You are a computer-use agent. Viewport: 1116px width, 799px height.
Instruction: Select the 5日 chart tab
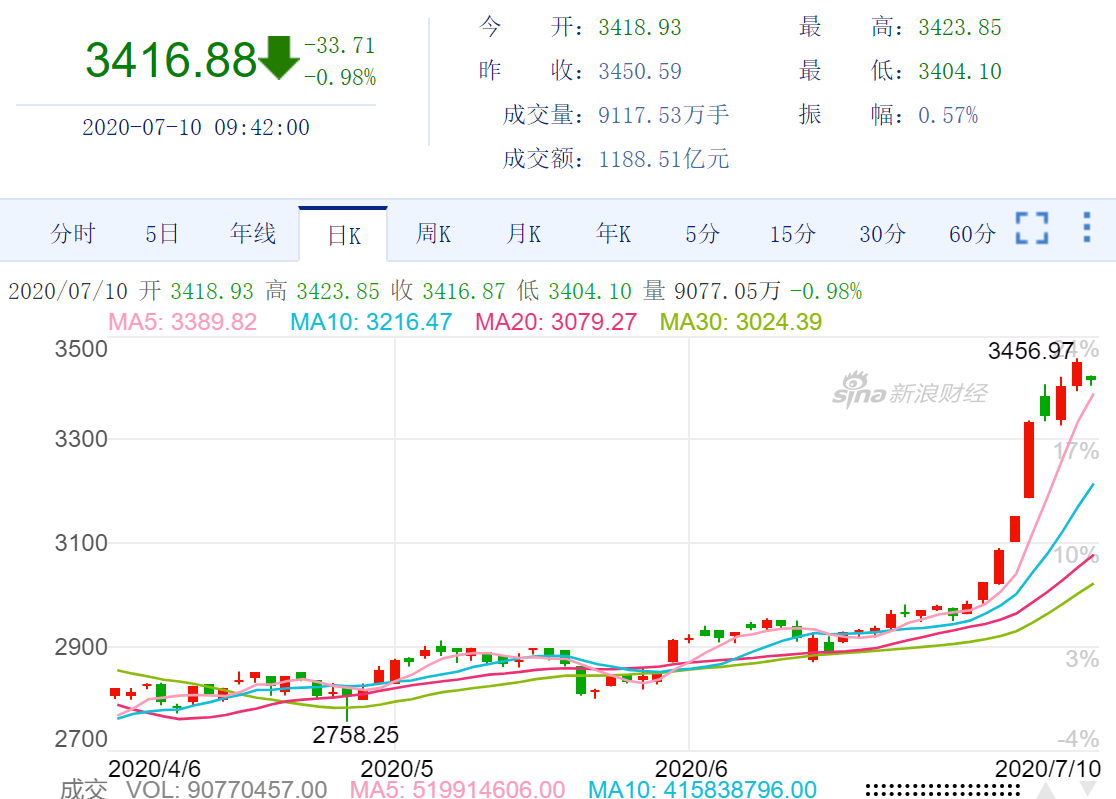162,234
